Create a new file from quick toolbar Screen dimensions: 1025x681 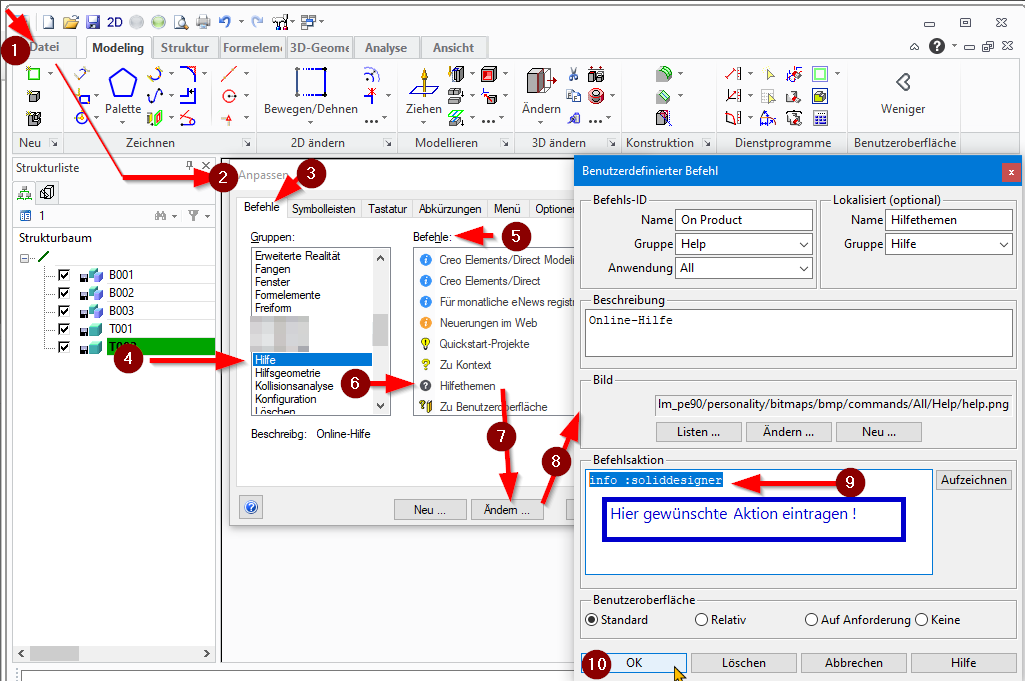48,22
